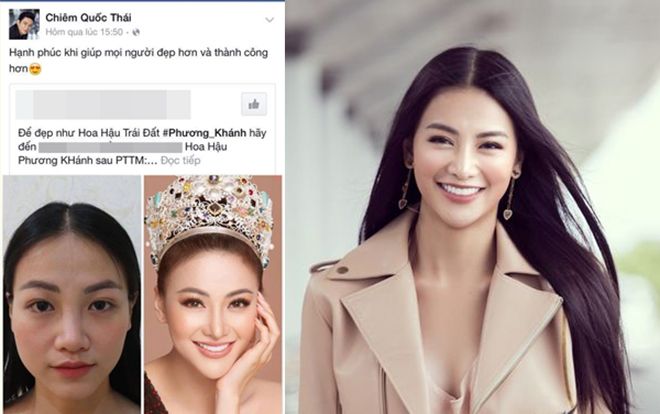Image resolution: width=660 pixels, height=414 pixels.
Task: Open the Chiêm Quốc Thái profile name
Action: click(x=88, y=17)
